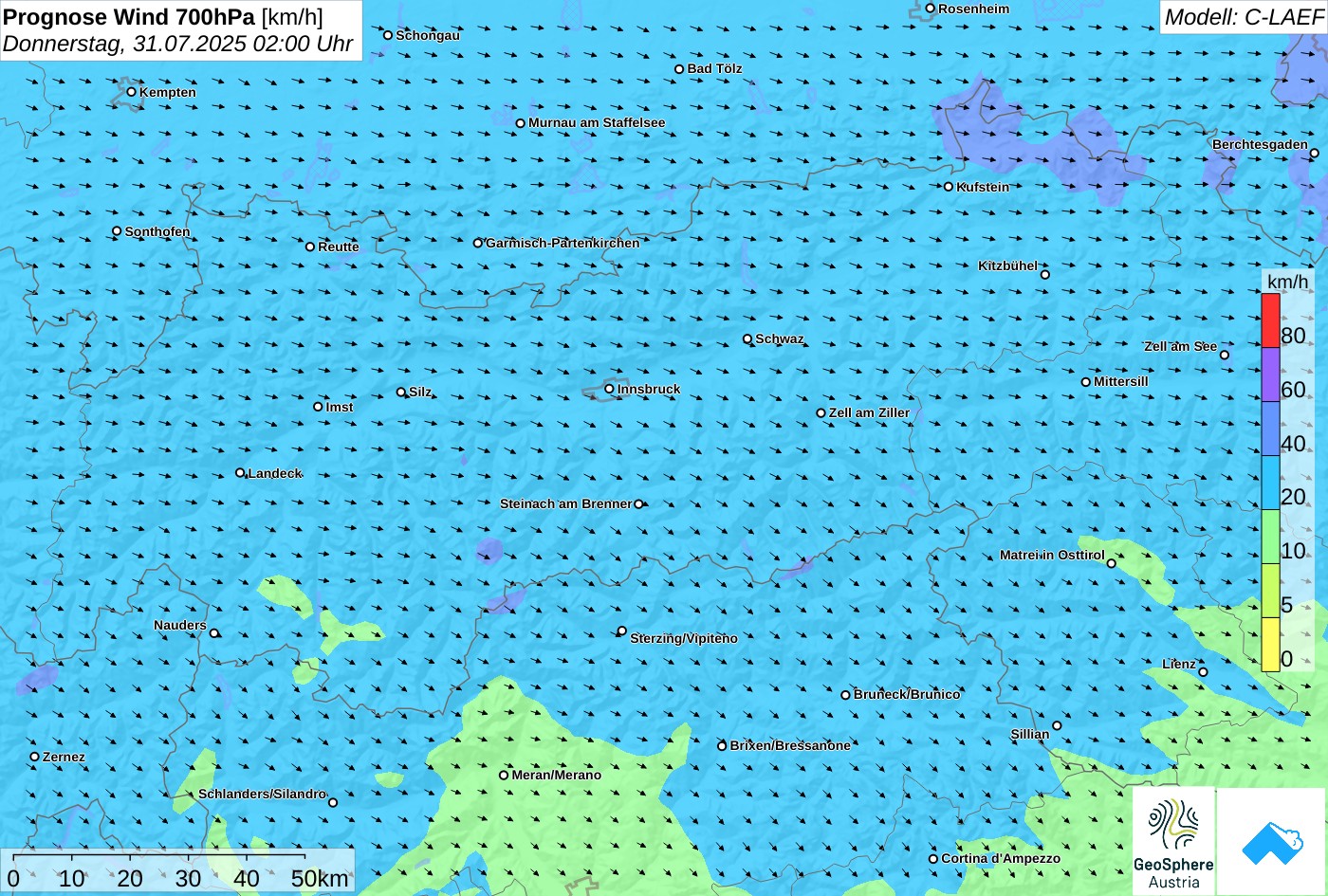Click the Sonthofen marker dot
The height and width of the screenshot is (896, 1328).
coord(117,231)
